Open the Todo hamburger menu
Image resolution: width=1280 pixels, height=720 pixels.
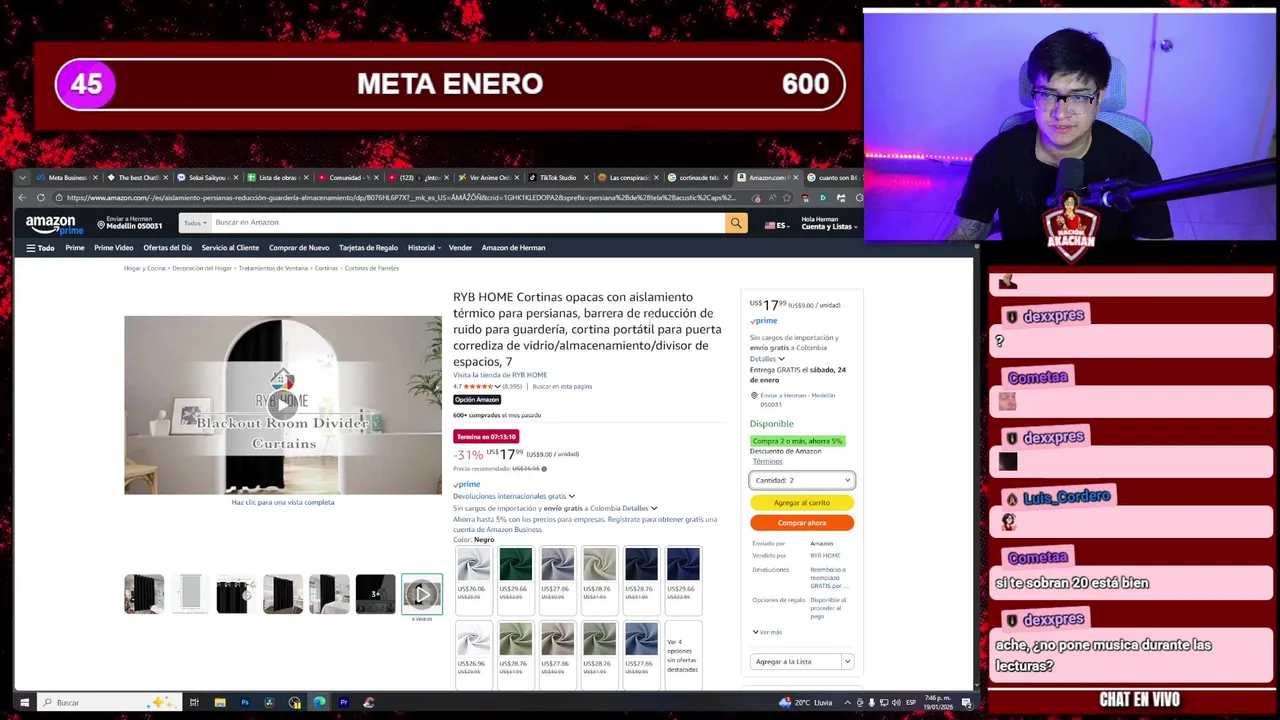pos(40,248)
